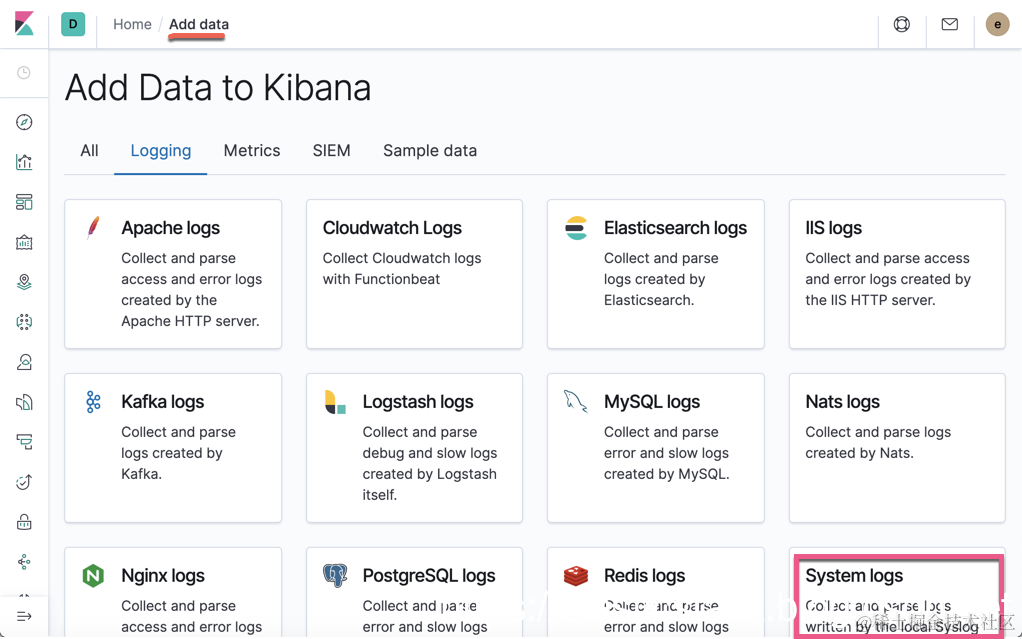Open Discover from the compass sidebar icon

click(24, 122)
